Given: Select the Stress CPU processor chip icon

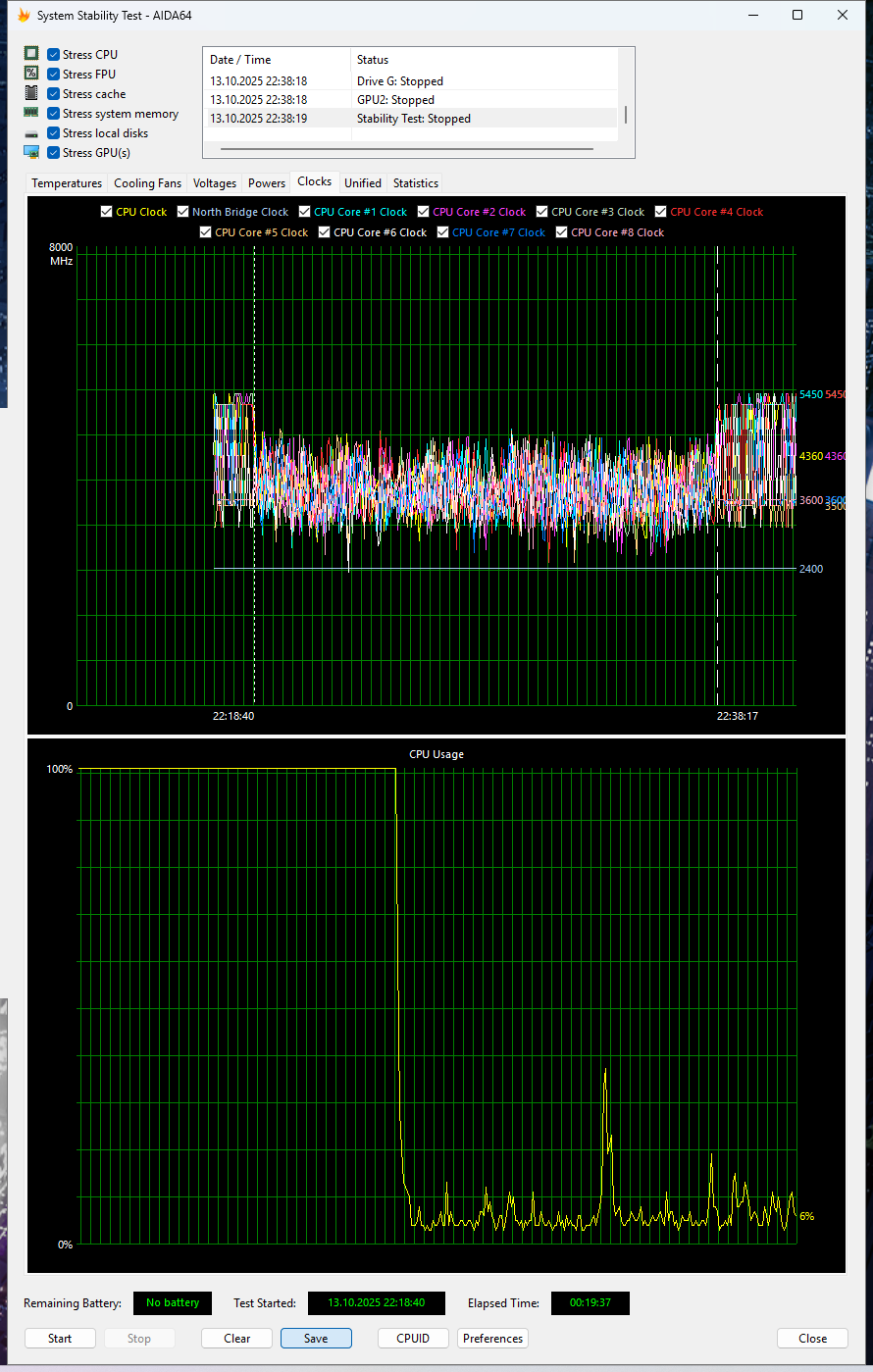Looking at the screenshot, I should click(x=30, y=52).
